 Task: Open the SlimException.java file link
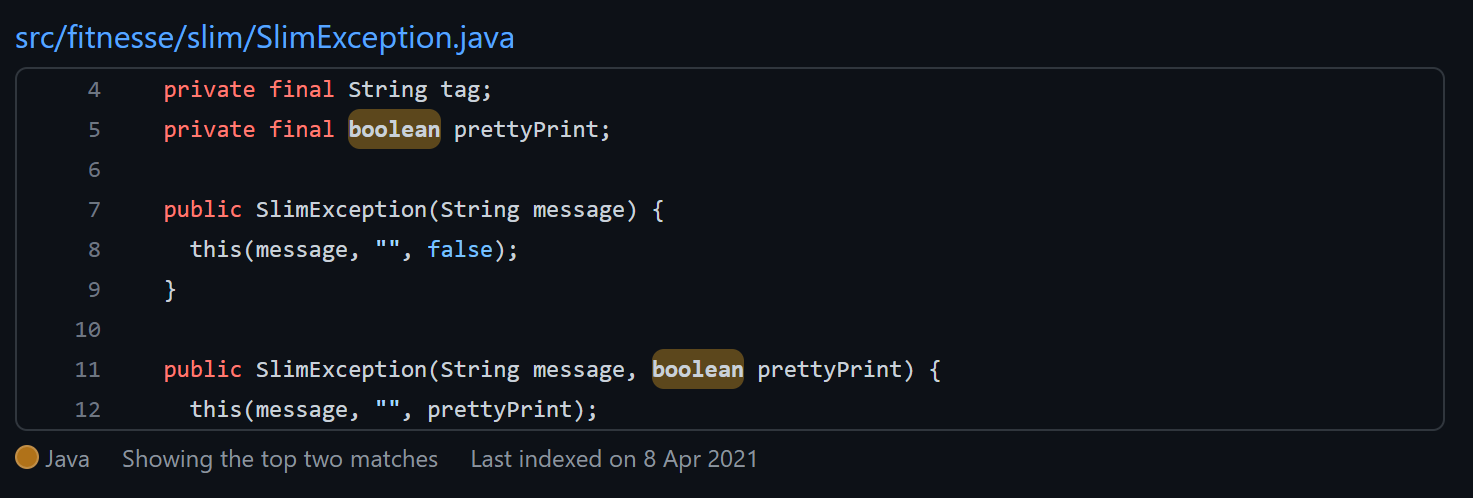264,38
